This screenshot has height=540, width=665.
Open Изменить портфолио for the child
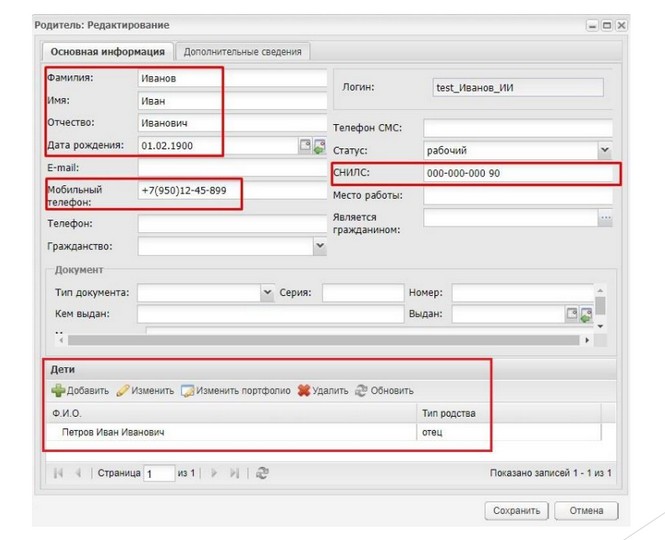click(187, 391)
